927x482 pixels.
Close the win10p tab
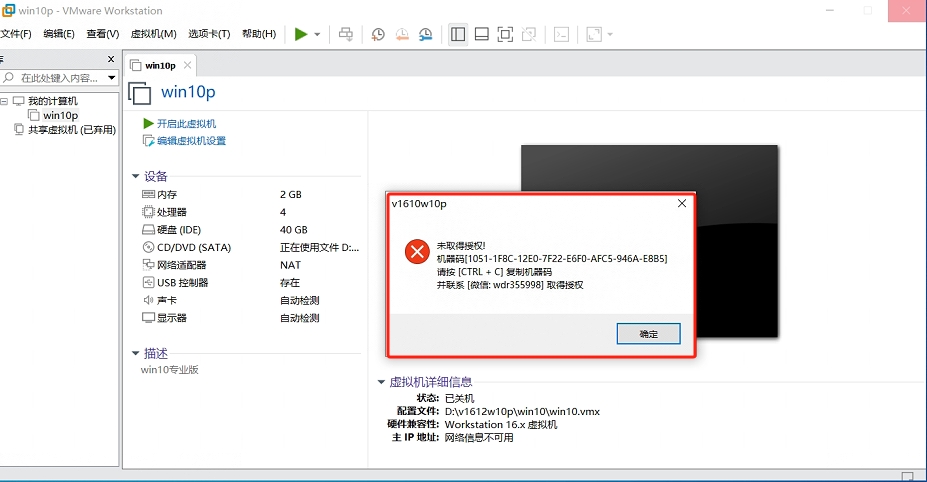(x=187, y=65)
